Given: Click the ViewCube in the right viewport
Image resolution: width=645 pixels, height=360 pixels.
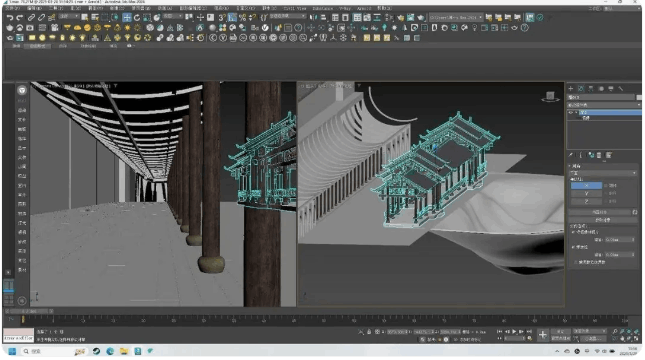Looking at the screenshot, I should coord(550,97).
